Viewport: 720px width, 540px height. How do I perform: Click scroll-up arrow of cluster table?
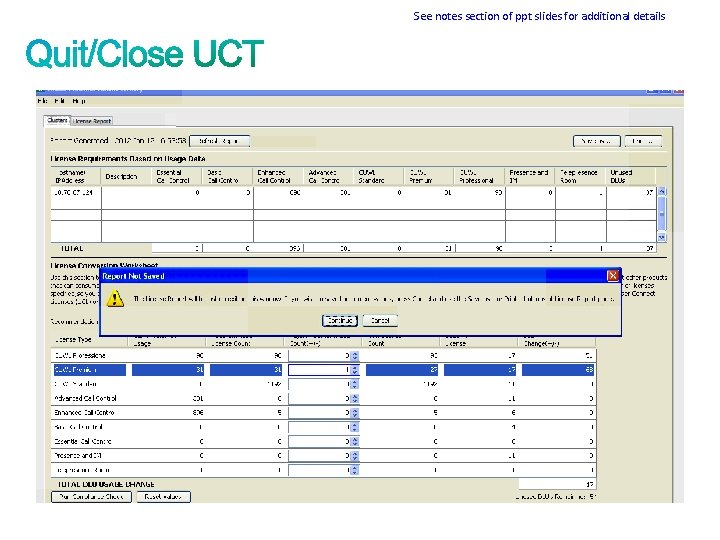662,191
